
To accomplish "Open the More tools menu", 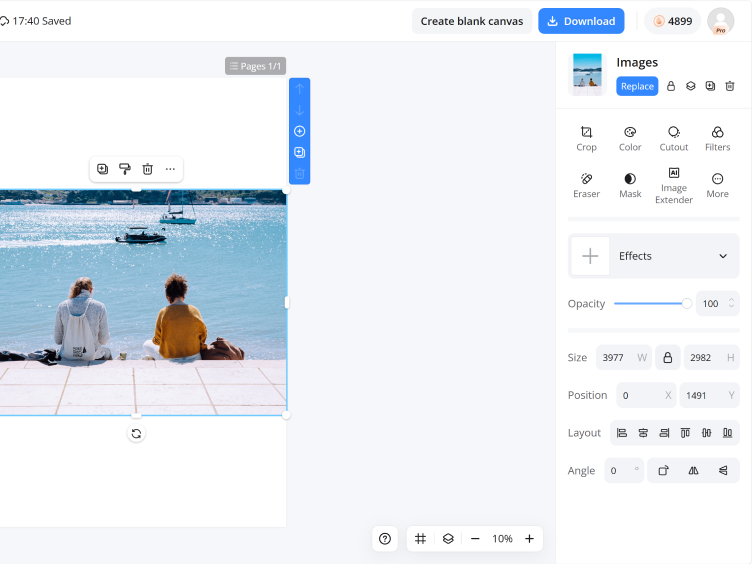I will coord(717,186).
